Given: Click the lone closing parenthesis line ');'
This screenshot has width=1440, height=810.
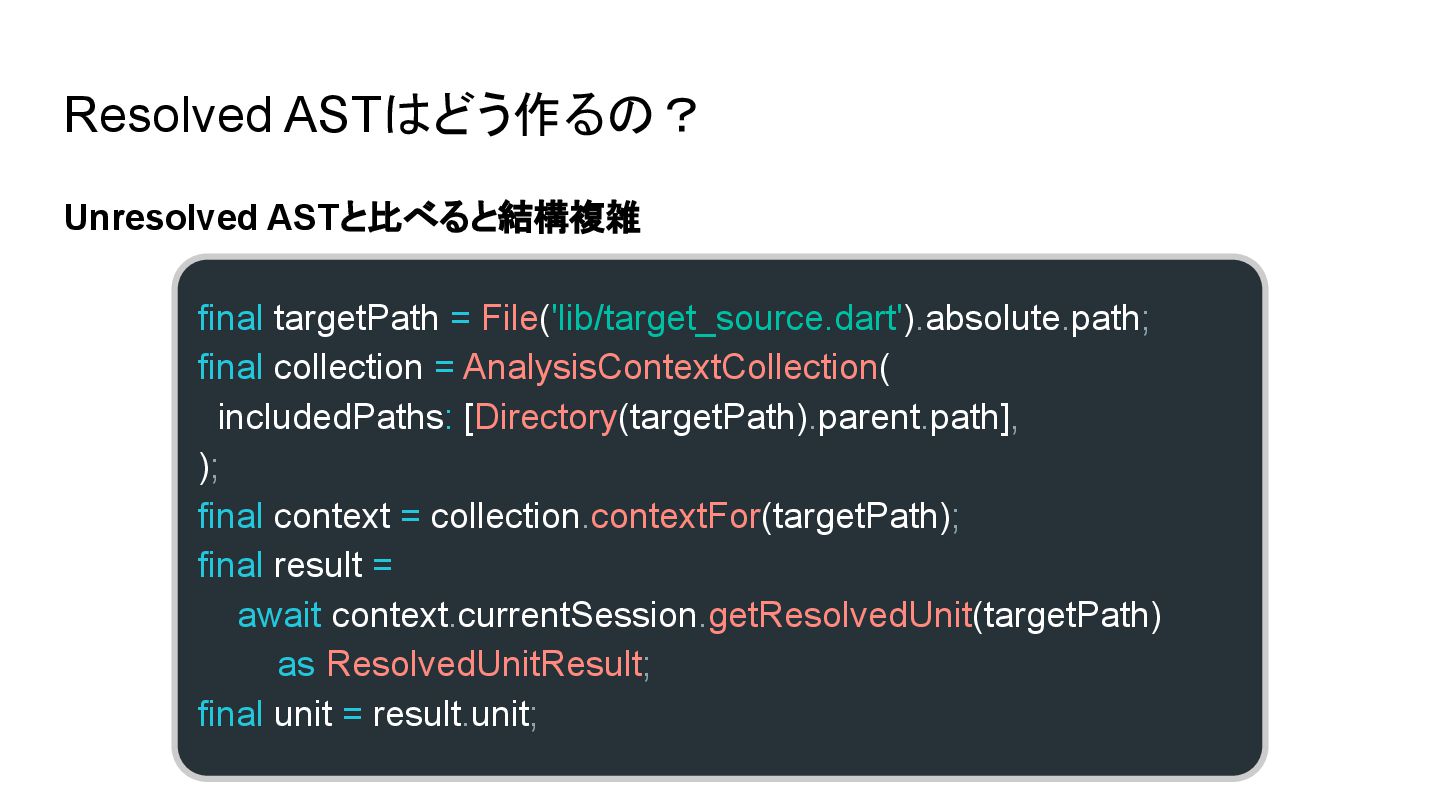Looking at the screenshot, I should coord(208,467).
